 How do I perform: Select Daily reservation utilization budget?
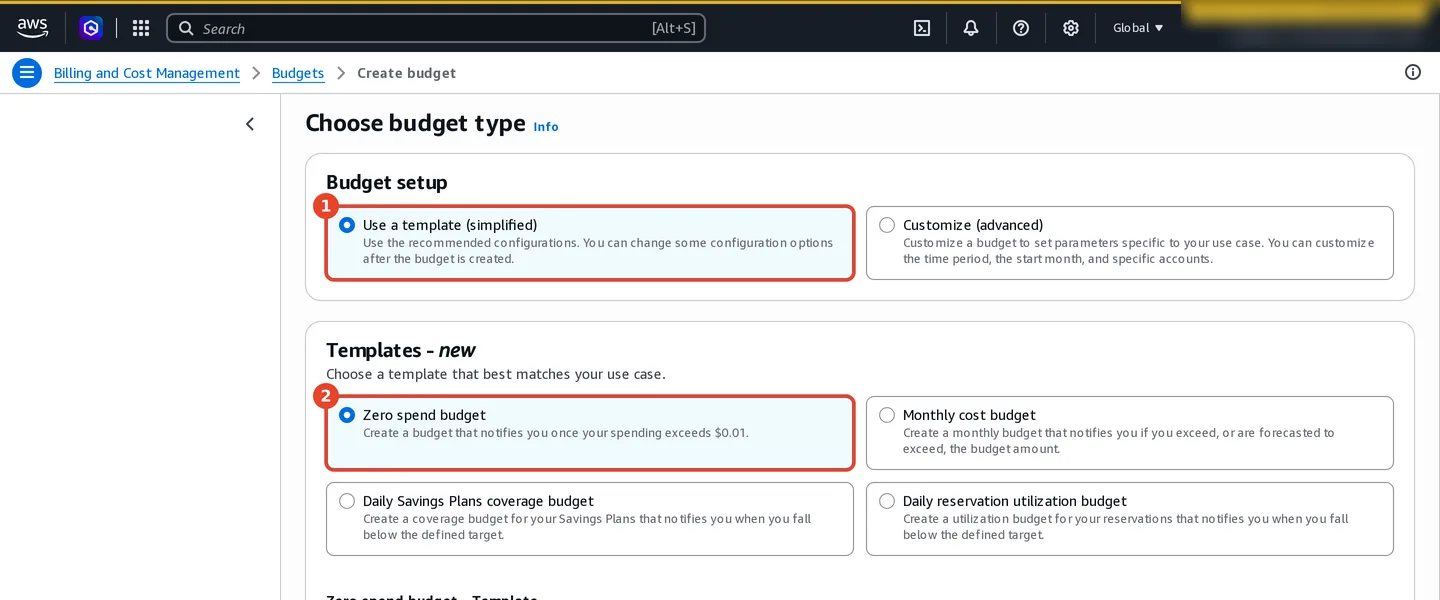1130,519
